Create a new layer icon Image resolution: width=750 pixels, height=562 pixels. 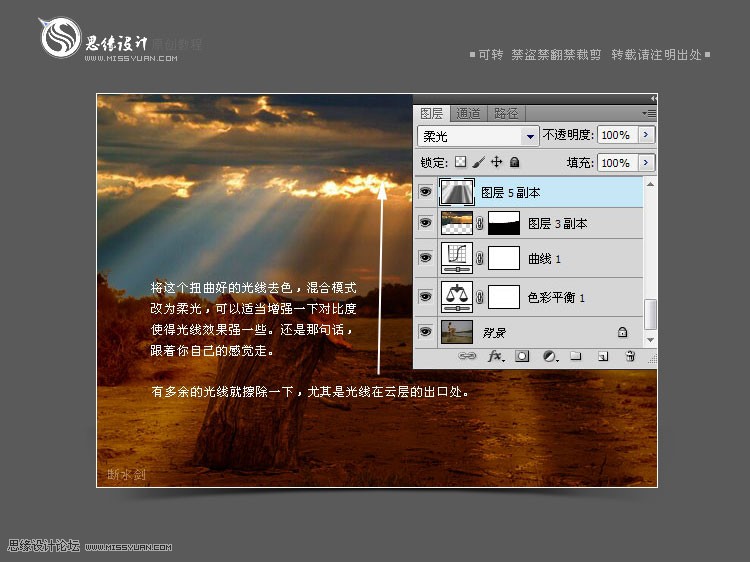coord(603,356)
